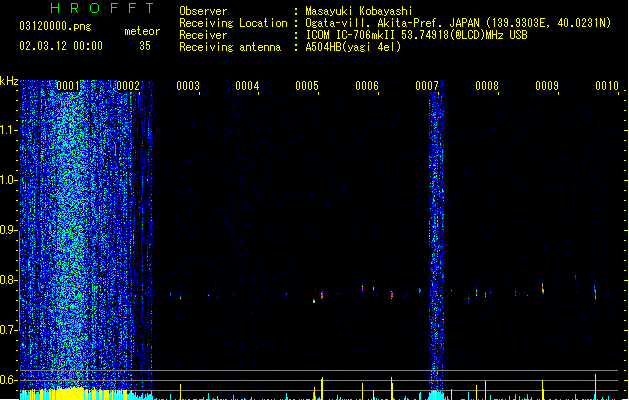Click time marker 0002
The width and height of the screenshot is (629, 400).
pyautogui.click(x=128, y=86)
